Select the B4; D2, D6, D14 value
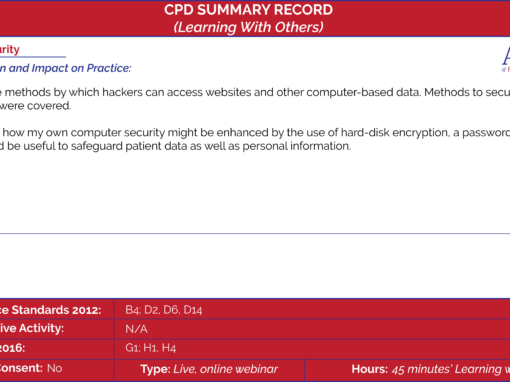This screenshot has height=382, width=510. pyautogui.click(x=164, y=310)
